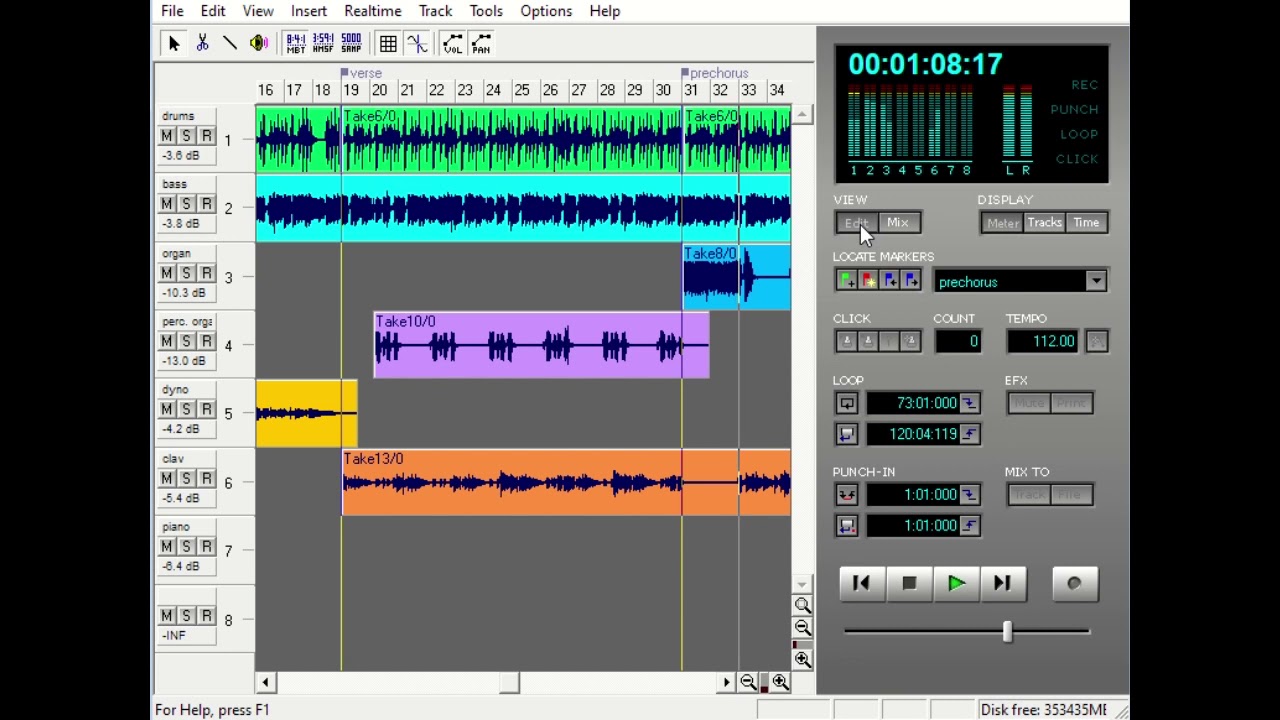Switch time ruler to samples format
This screenshot has width=1280, height=720.
[351, 43]
